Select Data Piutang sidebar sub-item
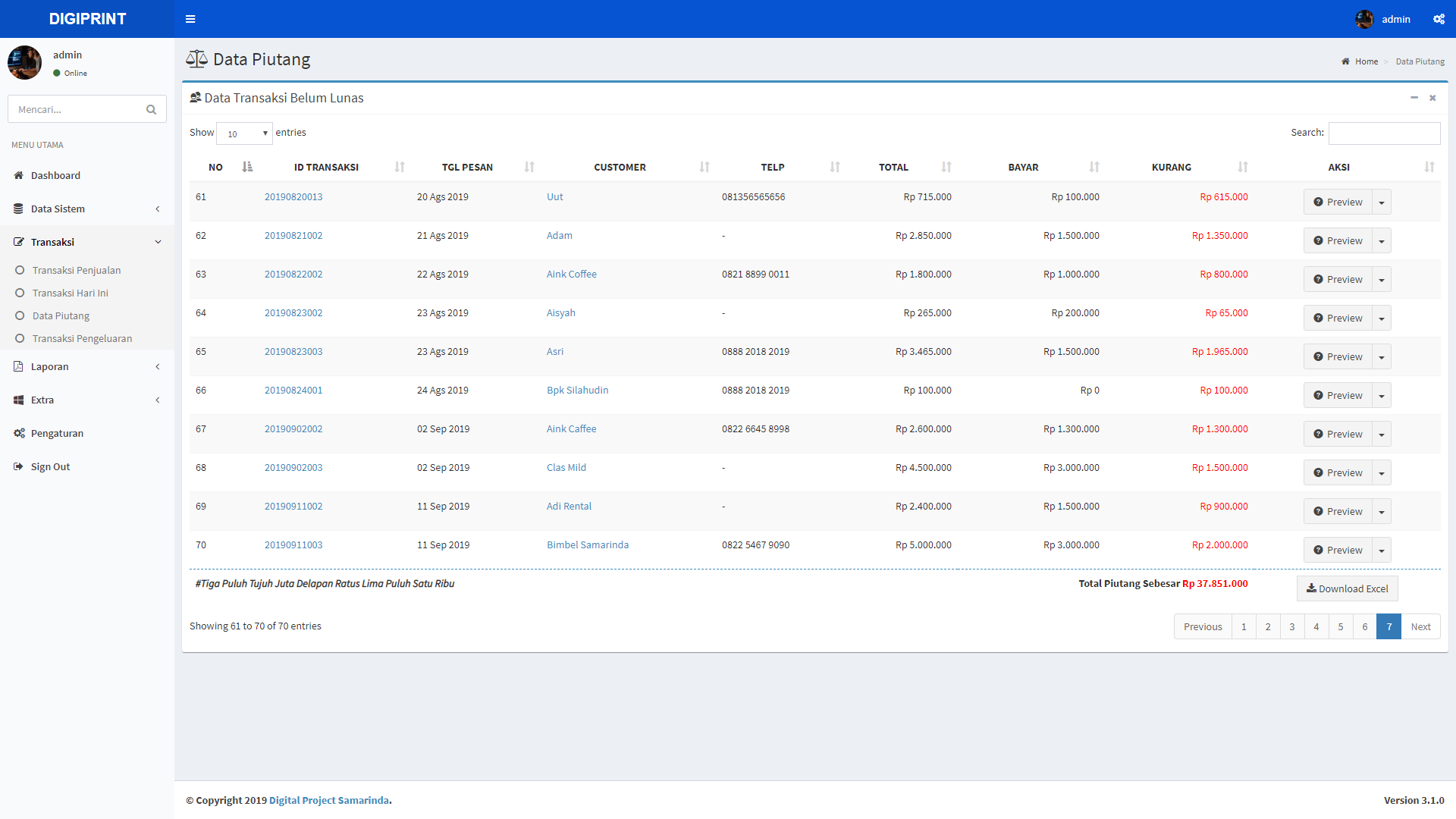Viewport: 1456px width, 819px height. click(x=61, y=315)
